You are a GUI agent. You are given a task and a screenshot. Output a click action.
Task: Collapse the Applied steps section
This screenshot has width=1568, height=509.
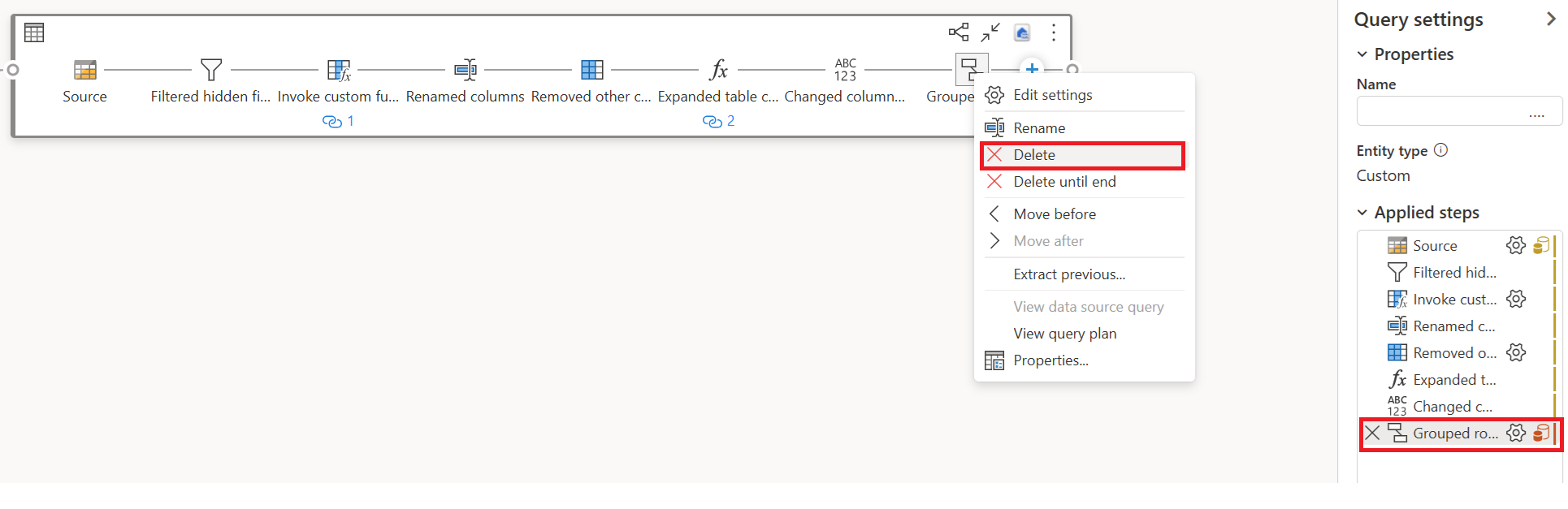coord(1362,213)
